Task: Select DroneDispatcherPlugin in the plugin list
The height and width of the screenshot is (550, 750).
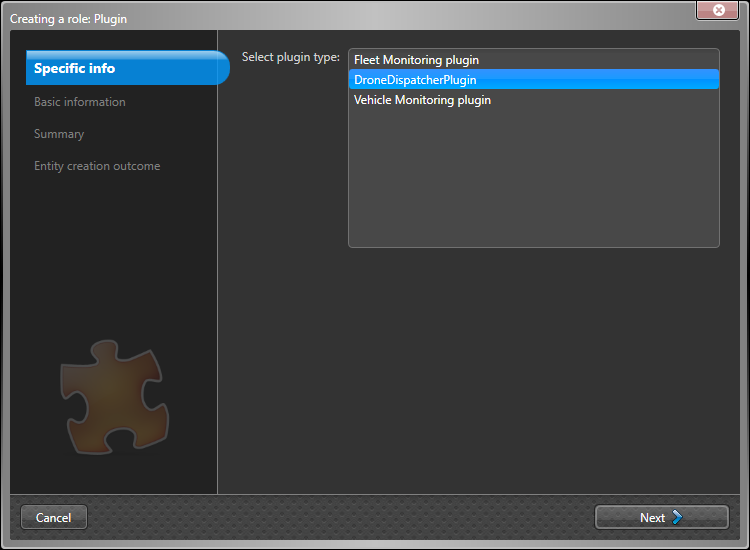Action: (415, 80)
